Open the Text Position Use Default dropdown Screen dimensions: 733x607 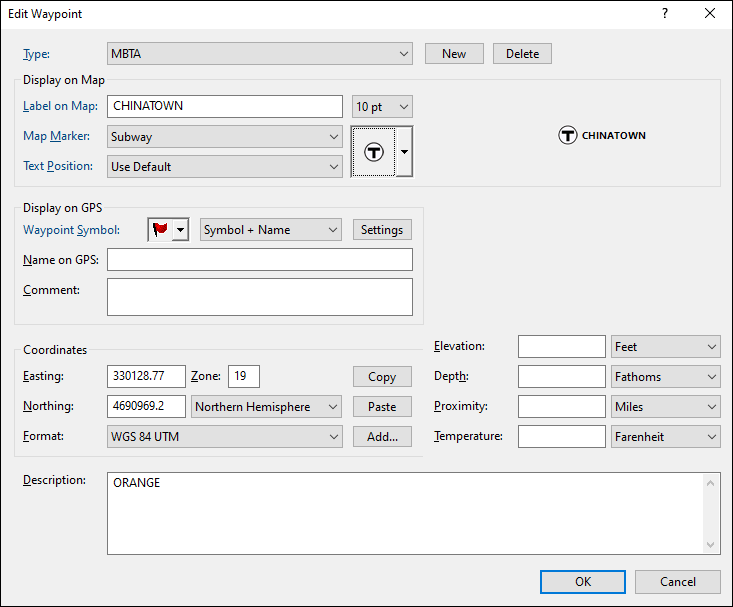point(225,166)
